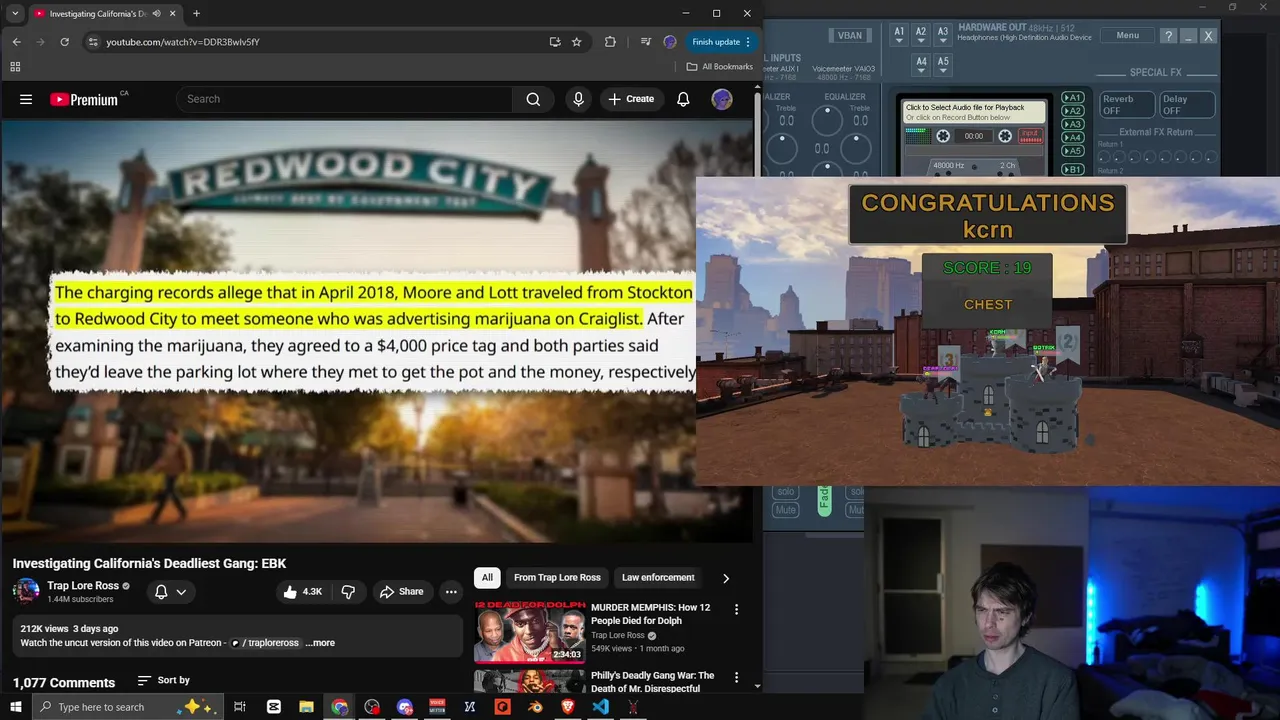Toggle cassette A4 bus routing button
Viewport: 1280px width, 720px height.
pyautogui.click(x=1072, y=137)
